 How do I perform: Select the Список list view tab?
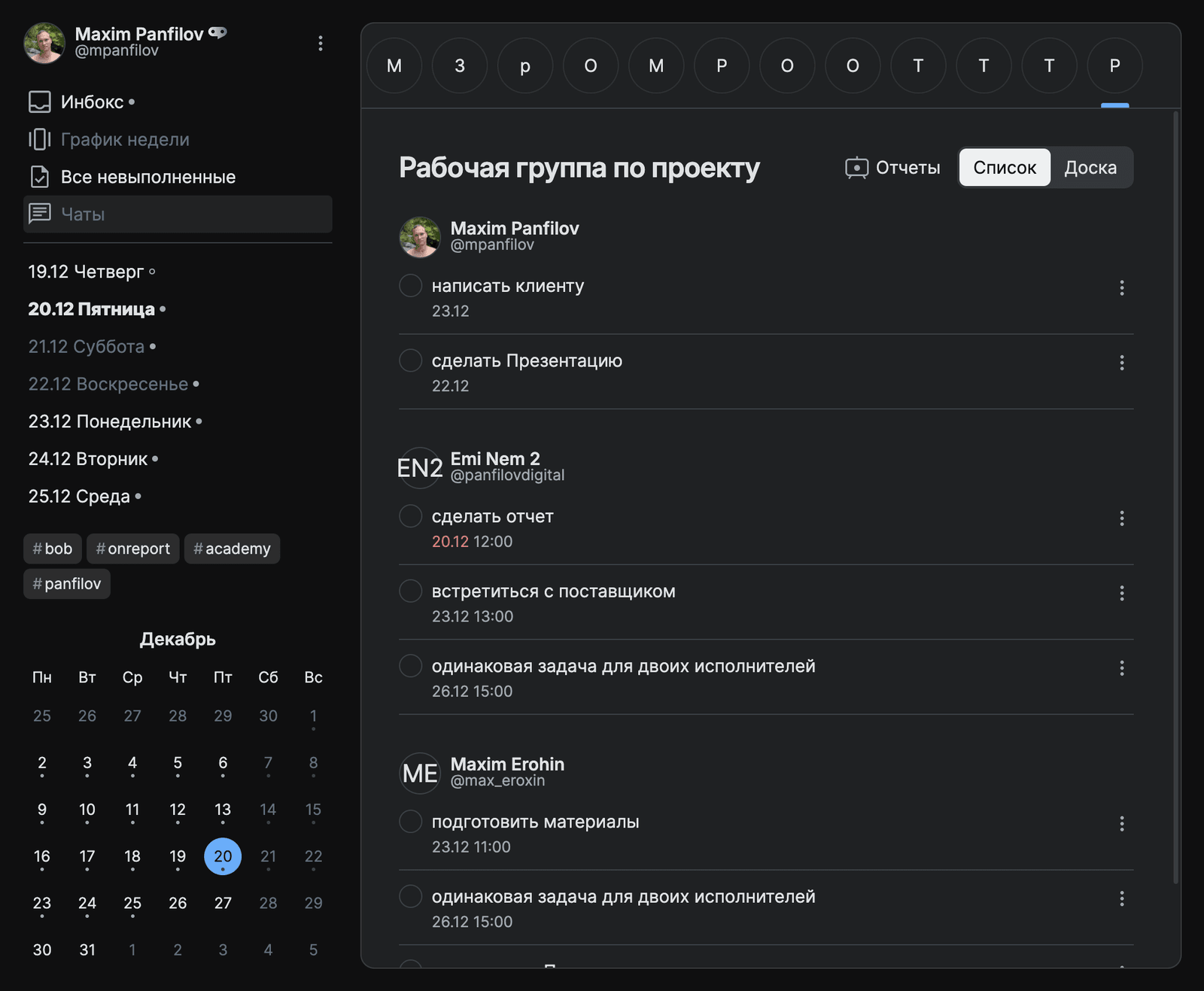click(x=1004, y=168)
